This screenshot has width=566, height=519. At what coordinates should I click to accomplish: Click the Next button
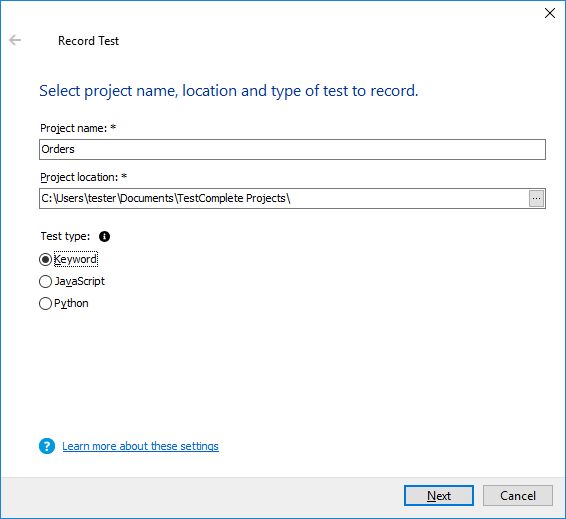[439, 496]
